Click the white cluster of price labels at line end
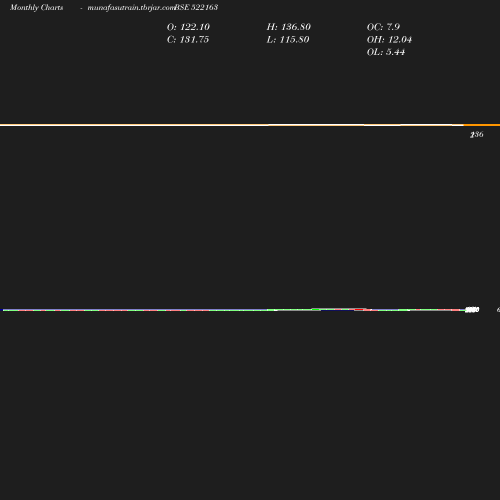500x500 pixels. [472, 310]
